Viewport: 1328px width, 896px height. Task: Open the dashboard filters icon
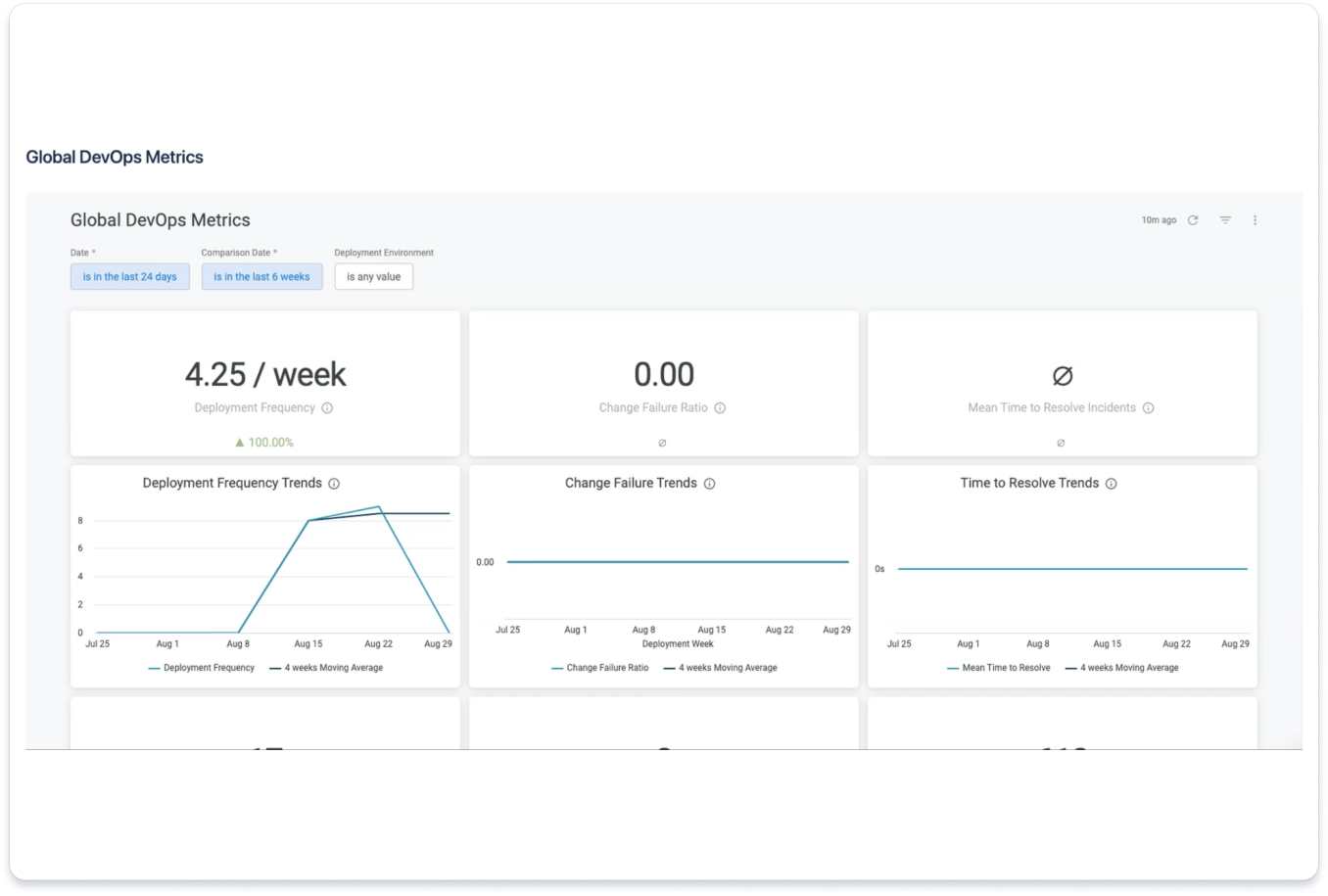pos(1224,220)
